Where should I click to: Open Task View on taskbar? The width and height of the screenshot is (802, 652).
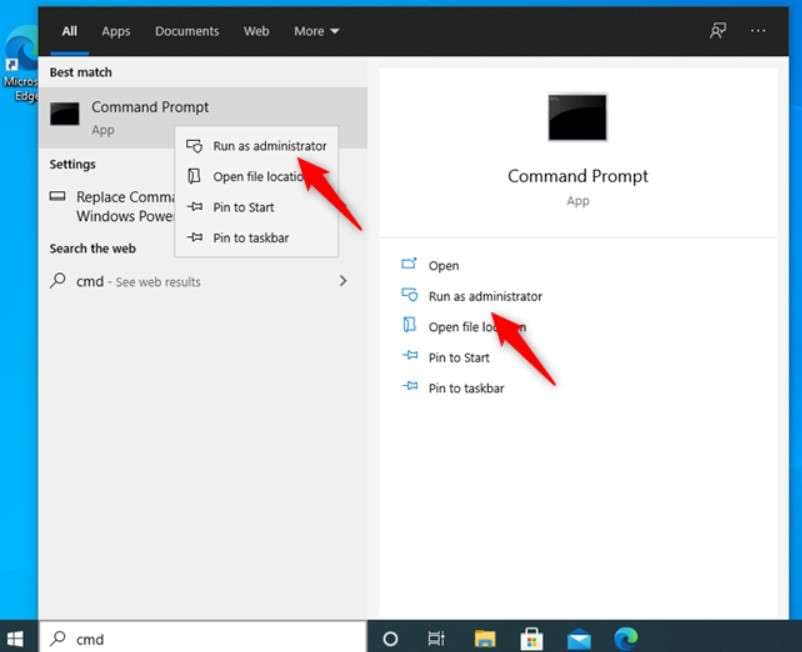[436, 639]
